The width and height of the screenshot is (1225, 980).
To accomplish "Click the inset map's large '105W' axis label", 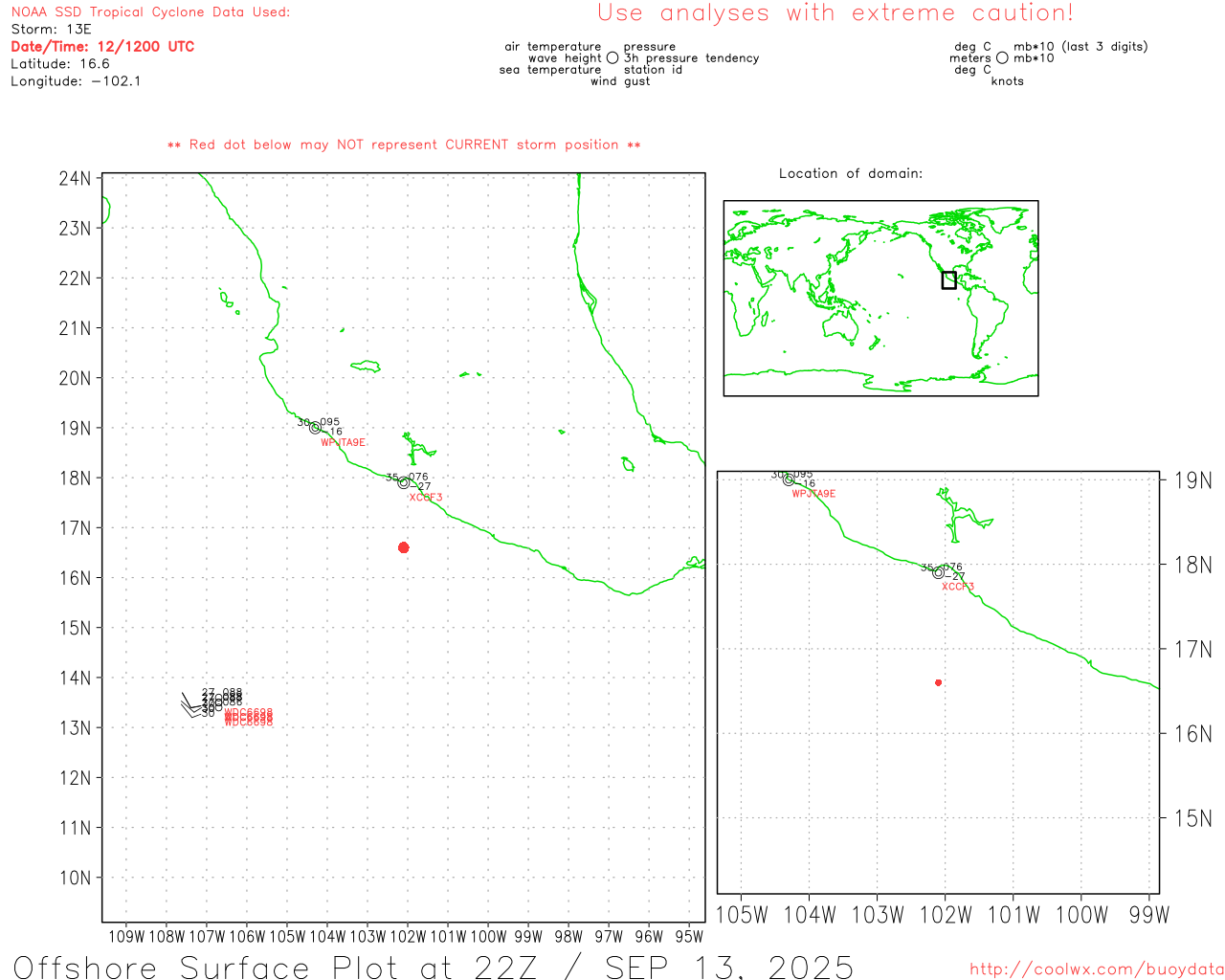I will [742, 915].
